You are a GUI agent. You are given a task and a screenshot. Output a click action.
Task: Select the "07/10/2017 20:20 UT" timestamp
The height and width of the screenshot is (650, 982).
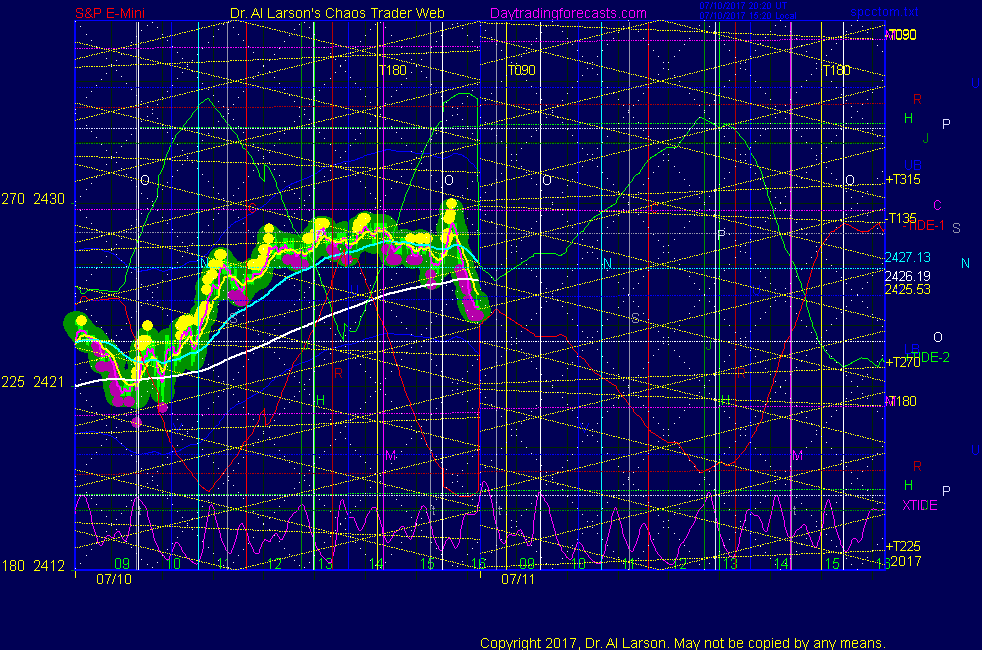[x=743, y=6]
